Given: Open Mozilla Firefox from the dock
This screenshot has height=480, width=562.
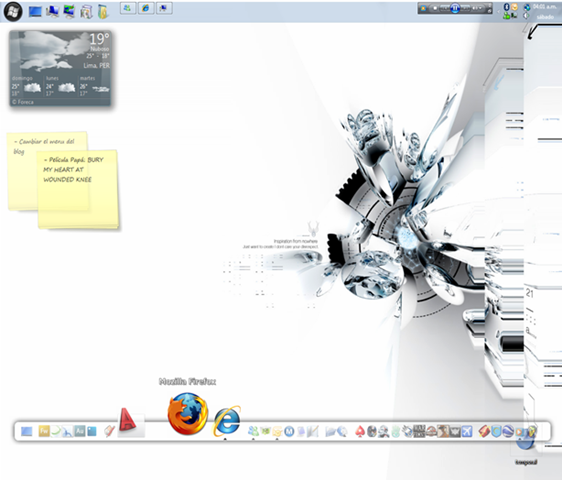Looking at the screenshot, I should click(187, 413).
